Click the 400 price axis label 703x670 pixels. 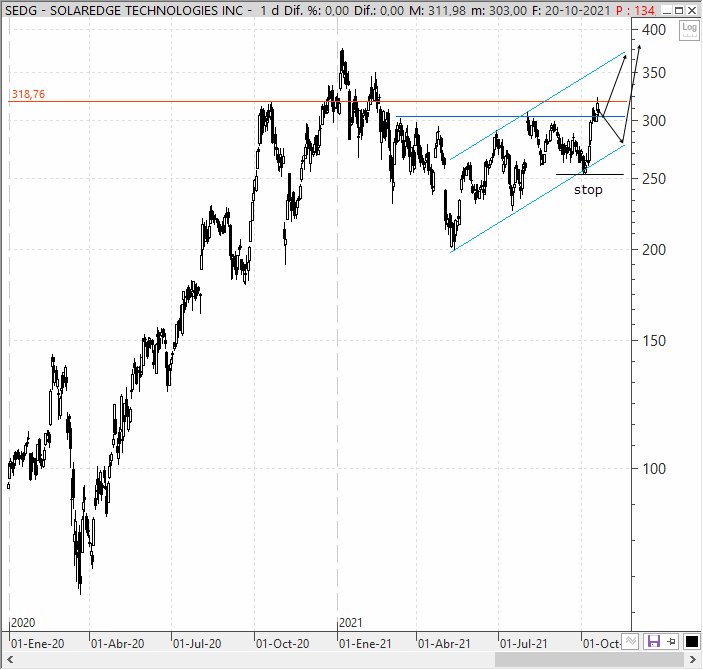(x=654, y=30)
